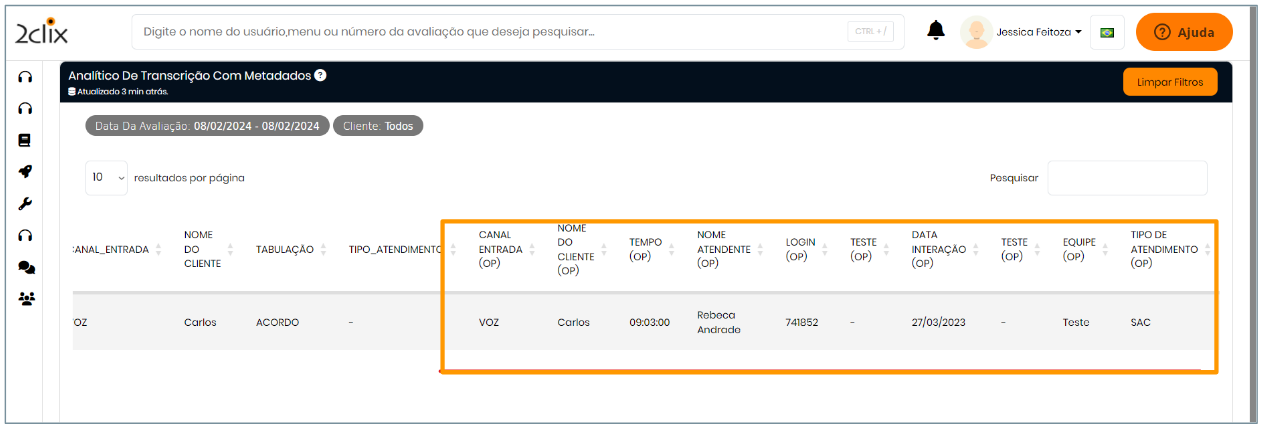Click the help question mark beside report title
Viewport: 1264px width, 431px height.
pyautogui.click(x=320, y=76)
